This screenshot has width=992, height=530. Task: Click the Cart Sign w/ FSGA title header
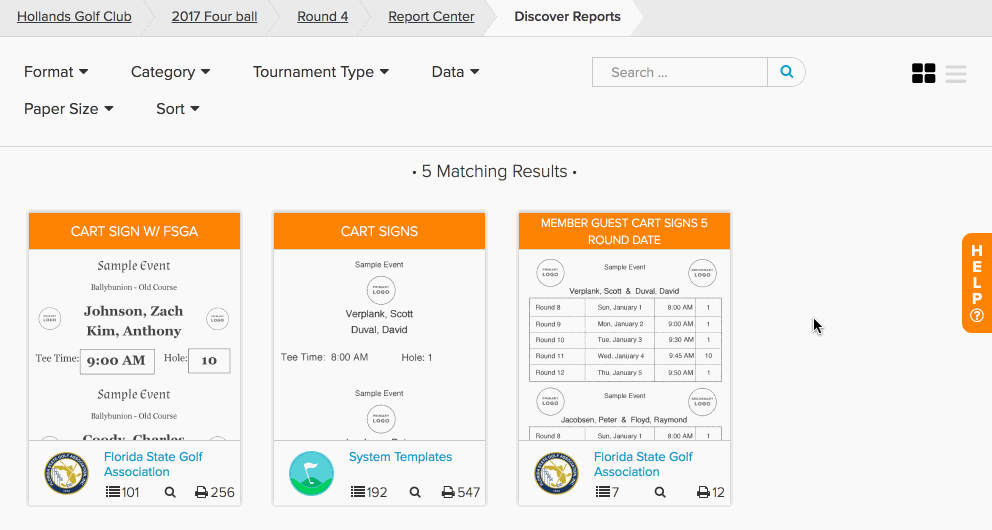point(134,231)
